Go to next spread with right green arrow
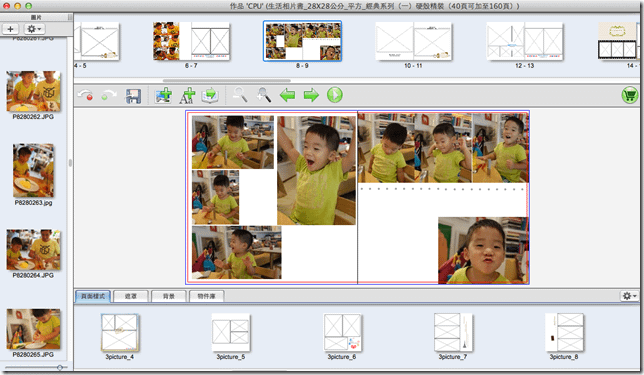 (311, 95)
